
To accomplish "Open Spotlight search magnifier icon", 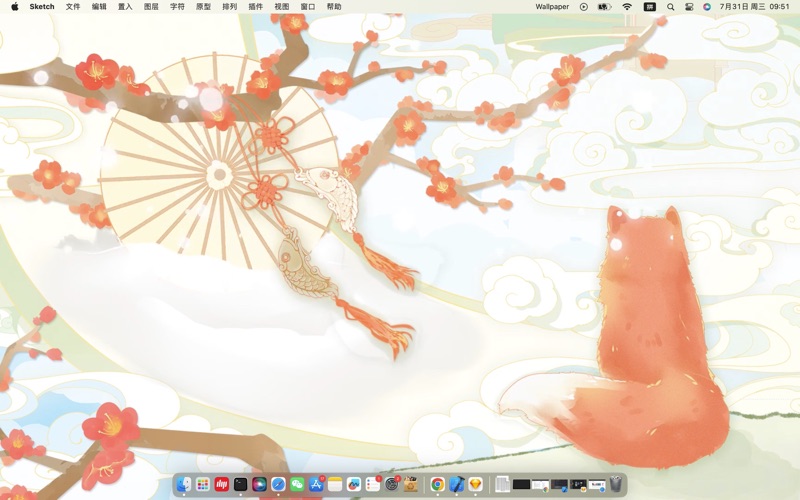I will tap(670, 6).
